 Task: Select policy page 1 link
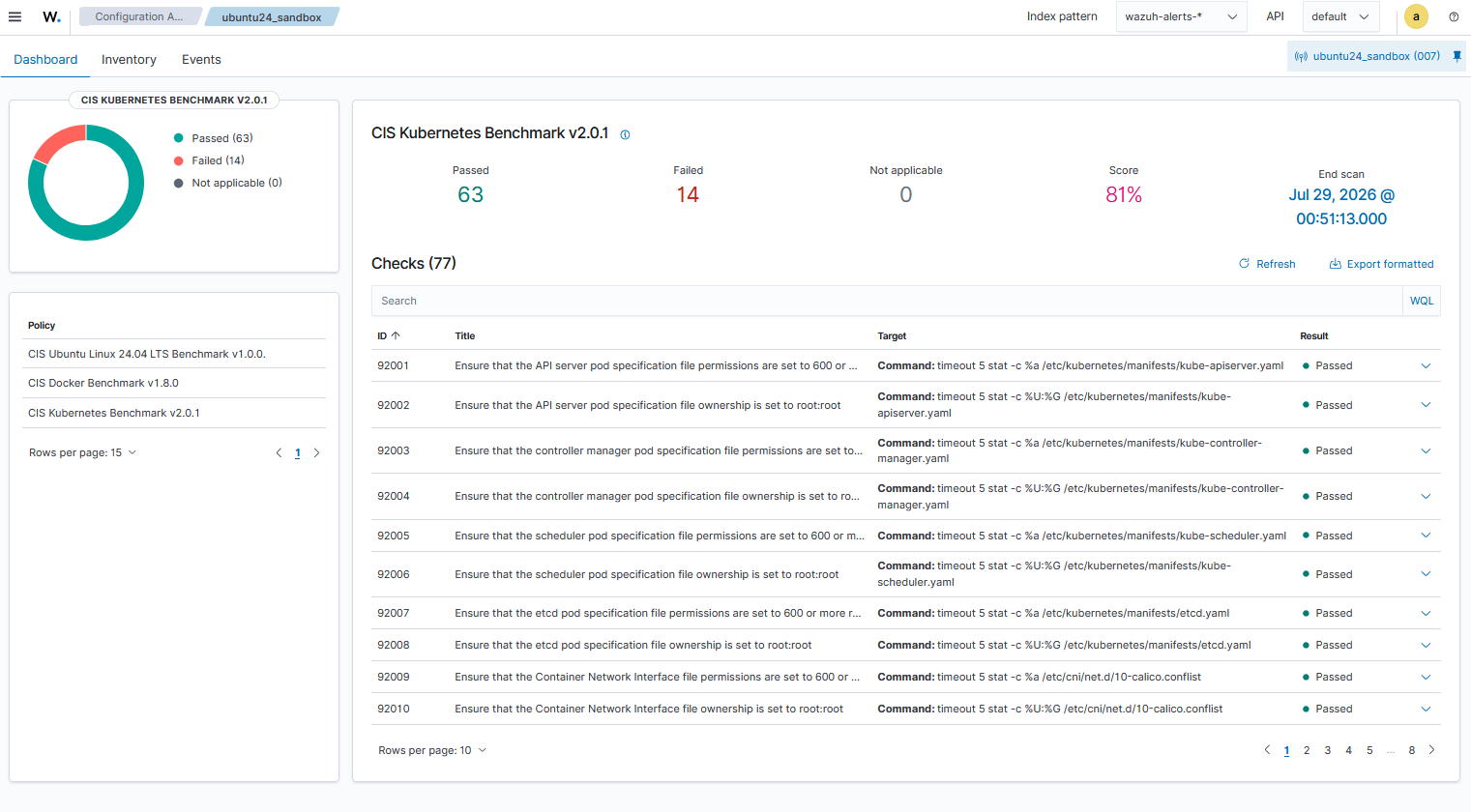coord(298,452)
